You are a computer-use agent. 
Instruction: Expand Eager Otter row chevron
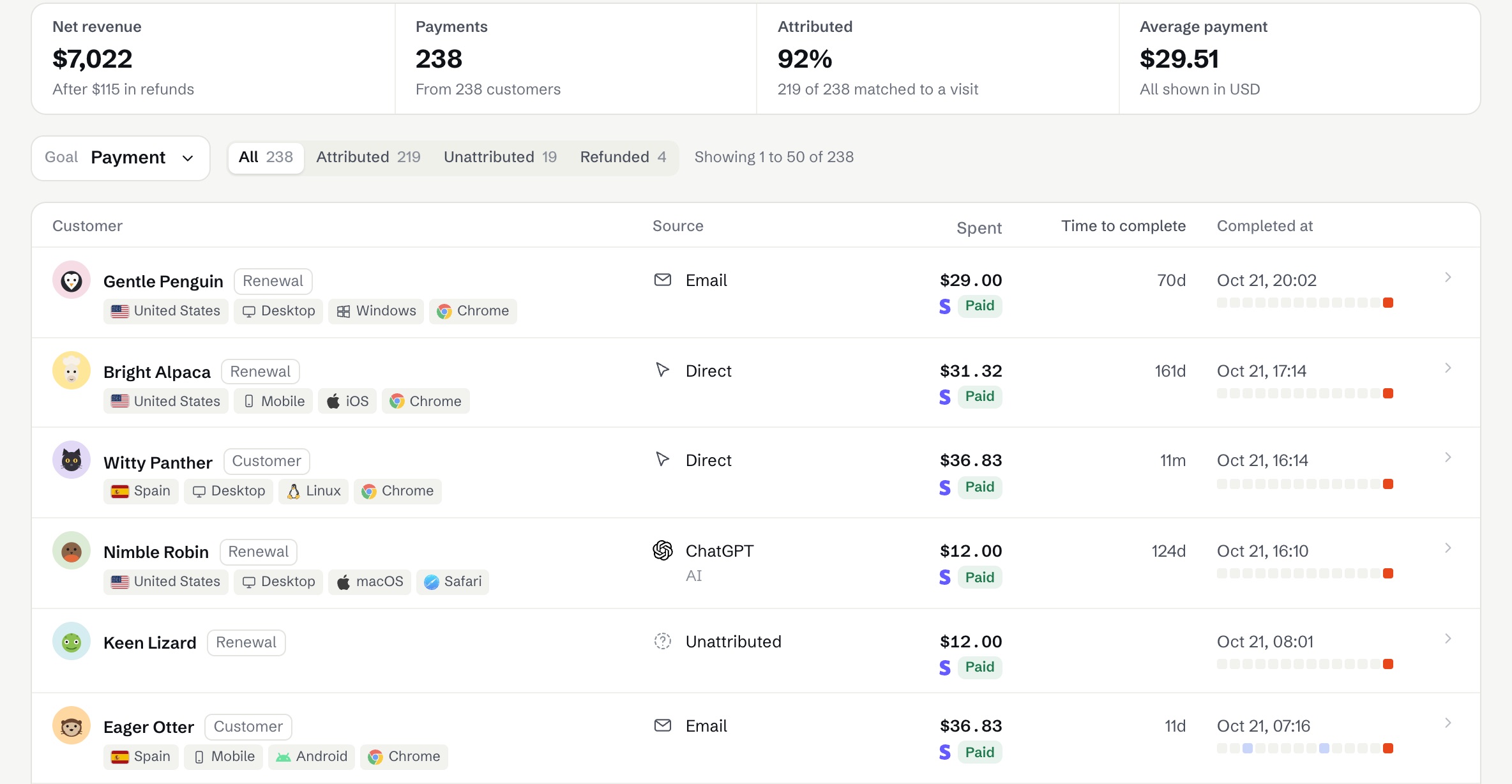[x=1448, y=723]
